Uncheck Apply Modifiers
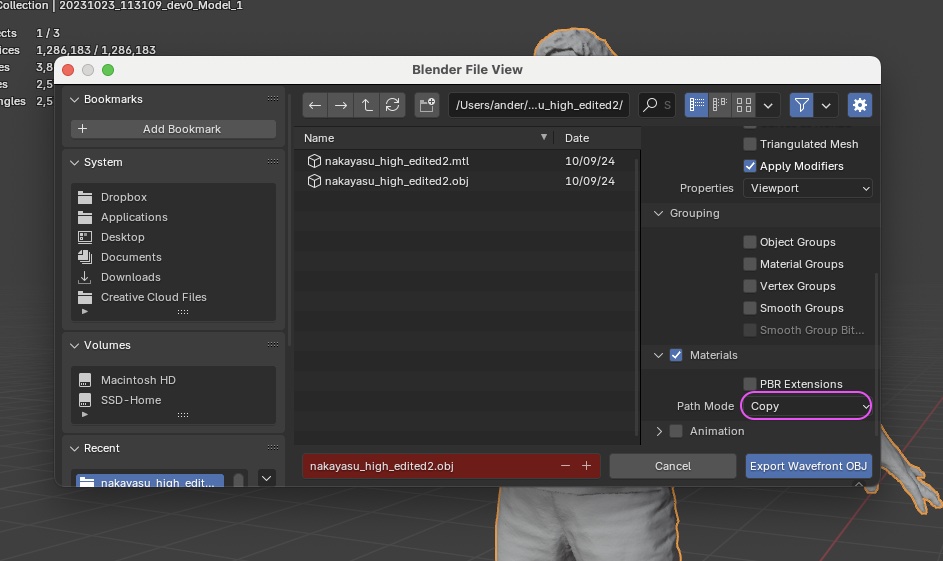The width and height of the screenshot is (943, 561). [x=749, y=166]
